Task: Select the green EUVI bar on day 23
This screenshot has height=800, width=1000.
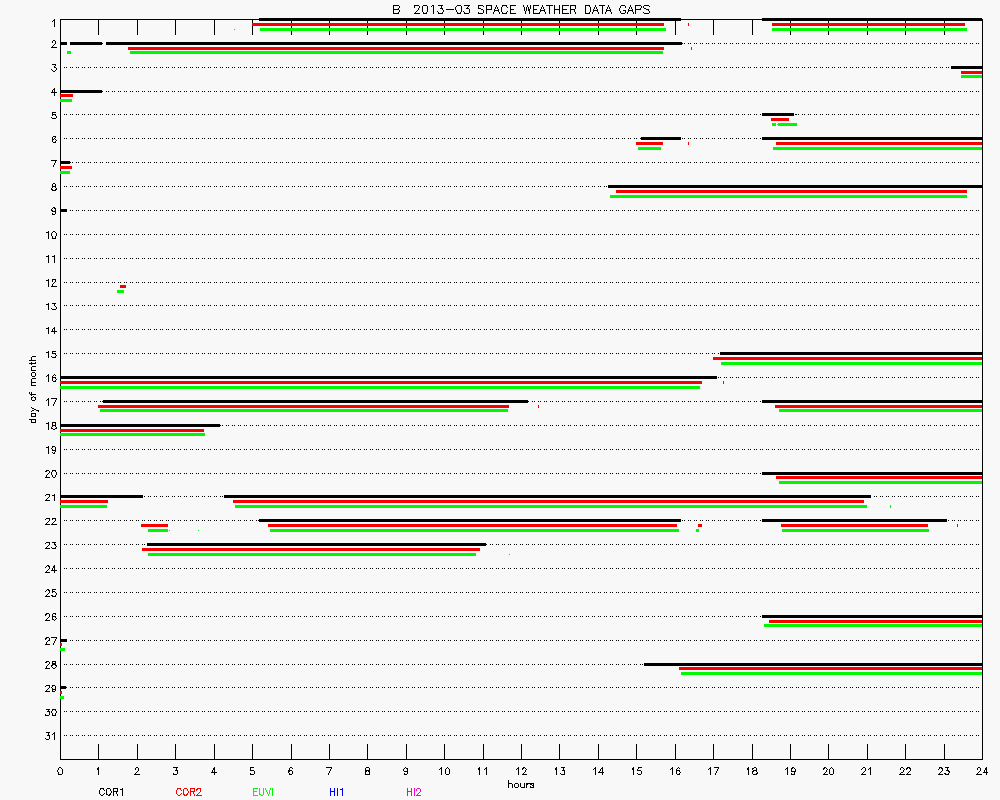Action: pos(312,554)
